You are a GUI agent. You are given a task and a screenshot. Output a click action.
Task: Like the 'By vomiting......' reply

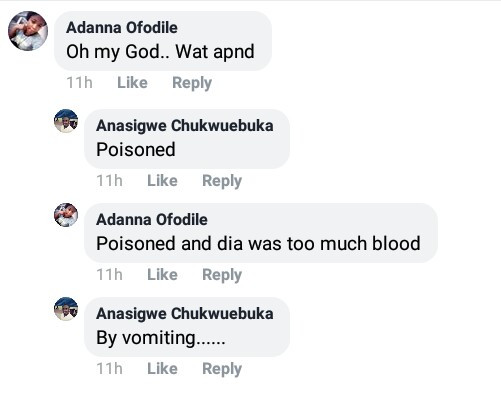pos(162,369)
